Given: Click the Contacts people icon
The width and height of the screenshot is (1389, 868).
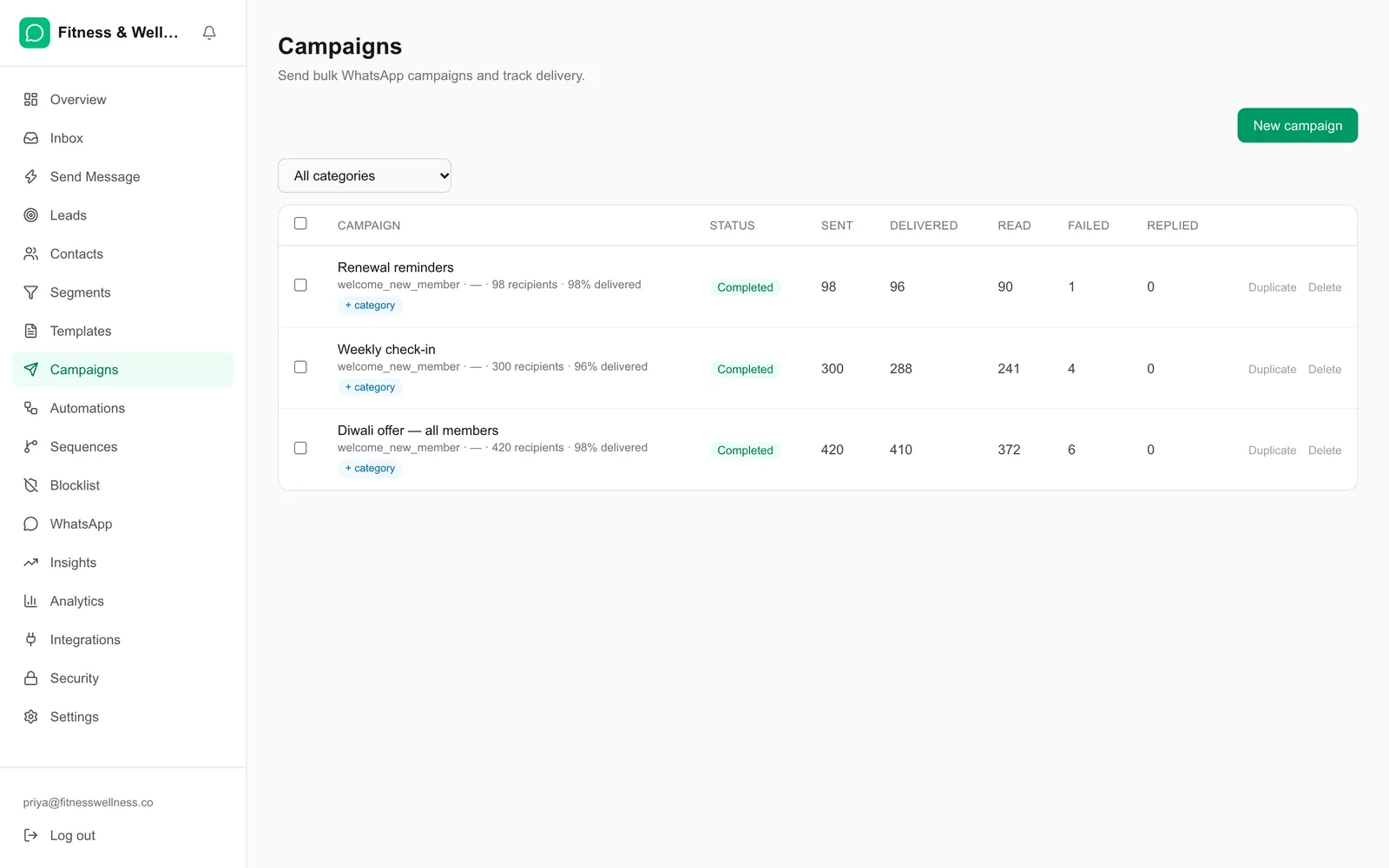Looking at the screenshot, I should point(31,254).
